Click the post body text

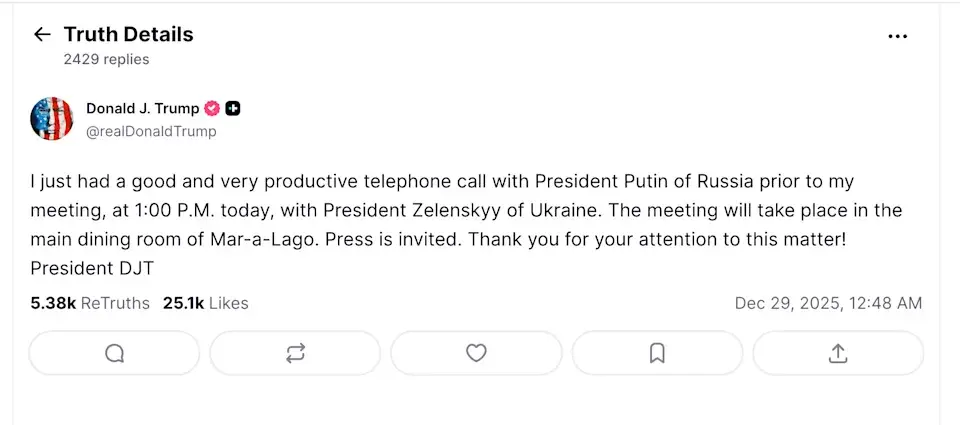tap(440, 211)
